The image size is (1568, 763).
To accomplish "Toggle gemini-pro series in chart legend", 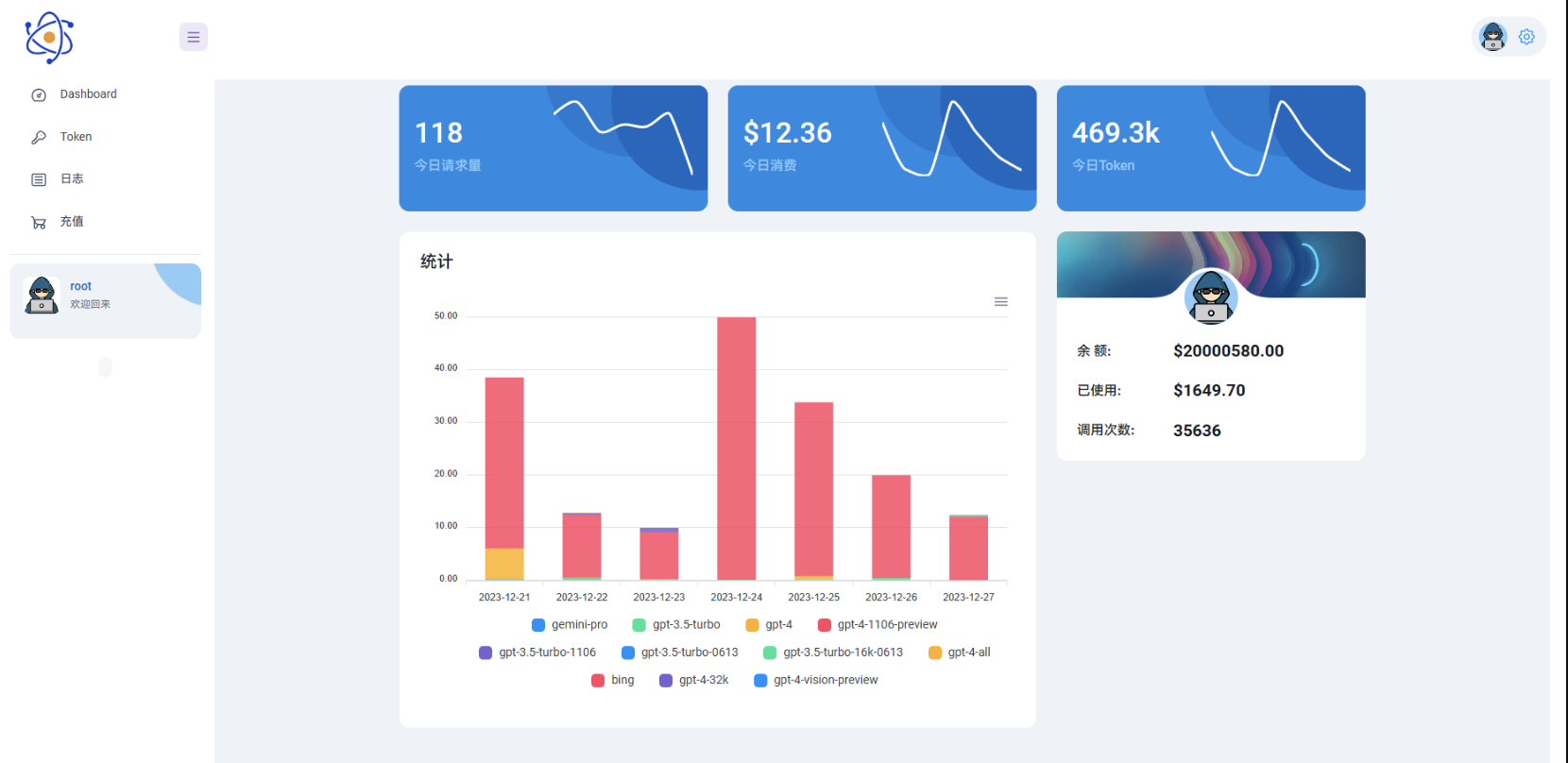I will click(x=570, y=625).
